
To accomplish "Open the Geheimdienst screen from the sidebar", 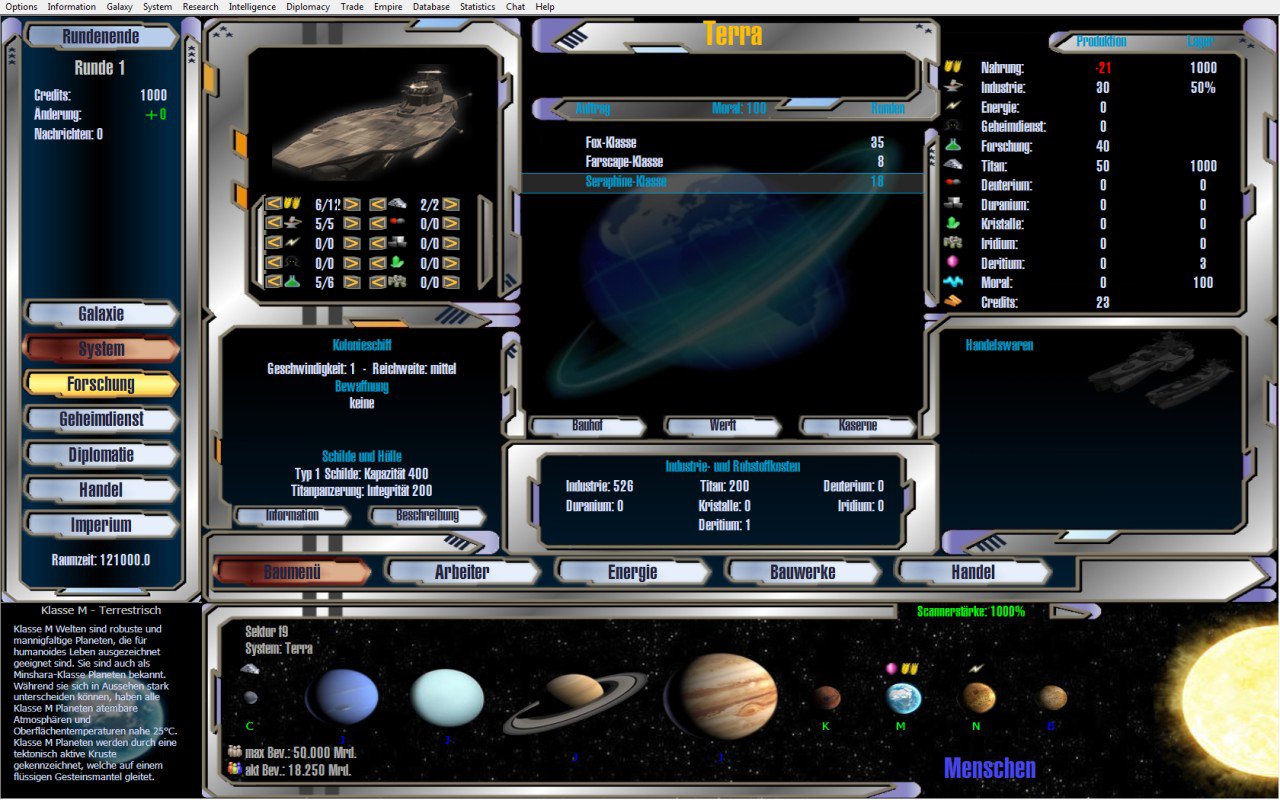I will coord(101,419).
